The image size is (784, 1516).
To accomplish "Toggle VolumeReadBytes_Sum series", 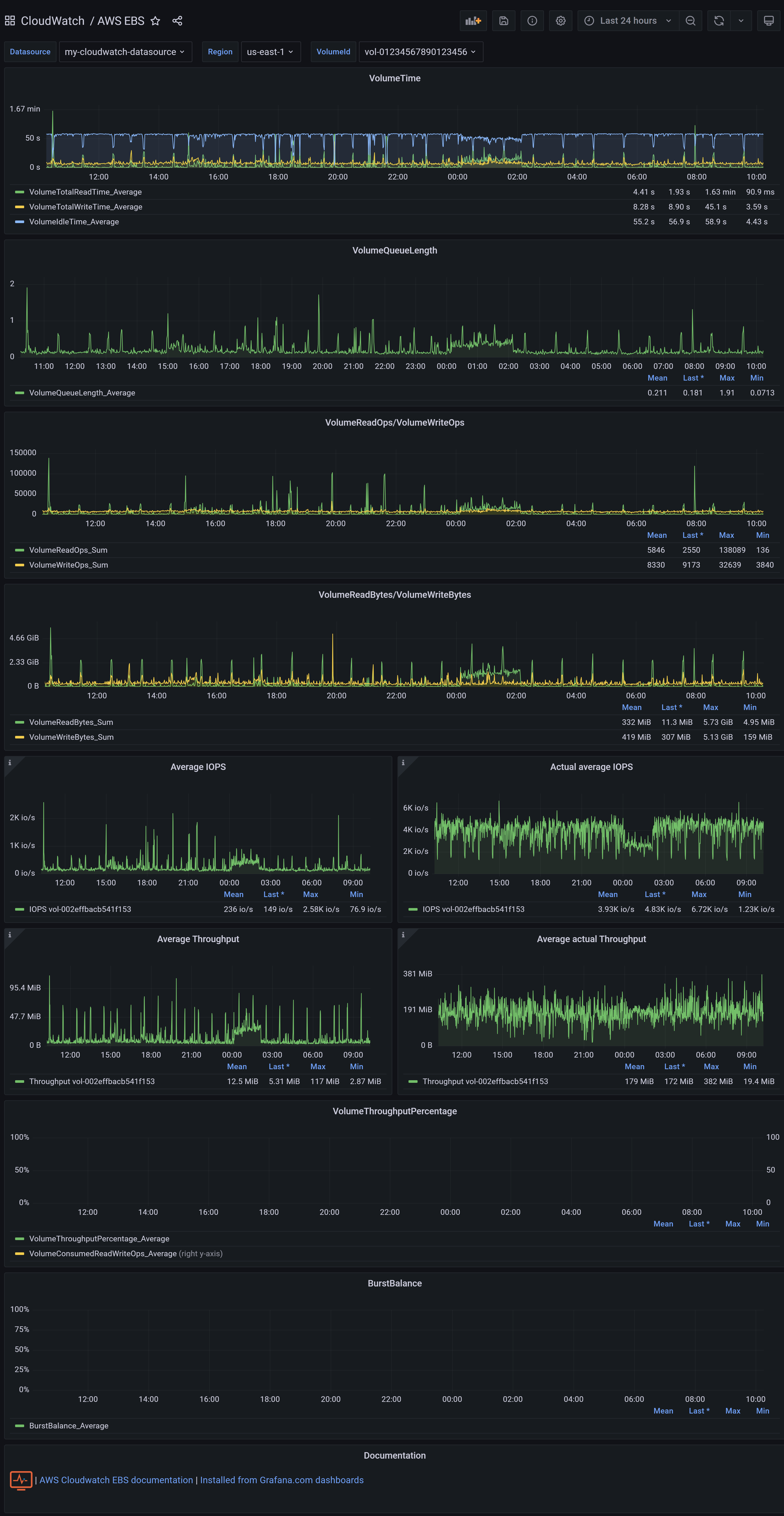I will click(x=71, y=722).
